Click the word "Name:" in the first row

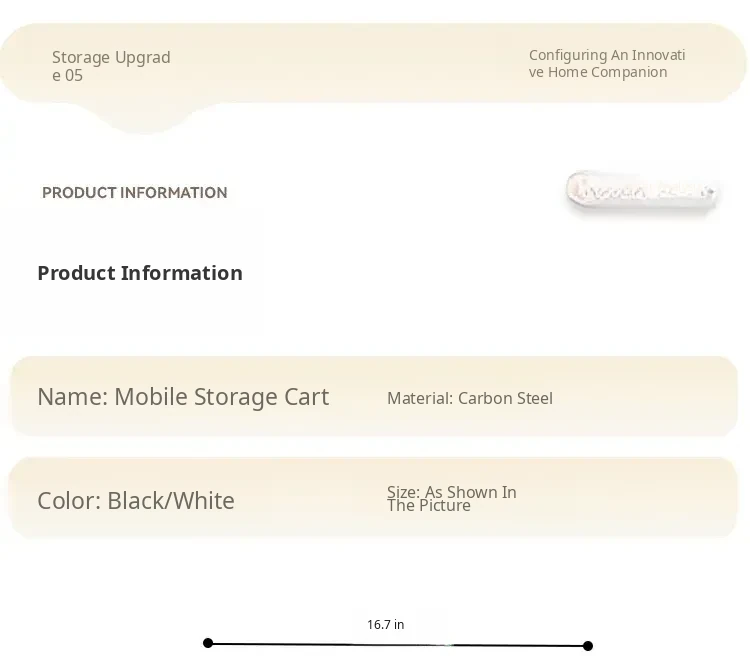pyautogui.click(x=72, y=397)
